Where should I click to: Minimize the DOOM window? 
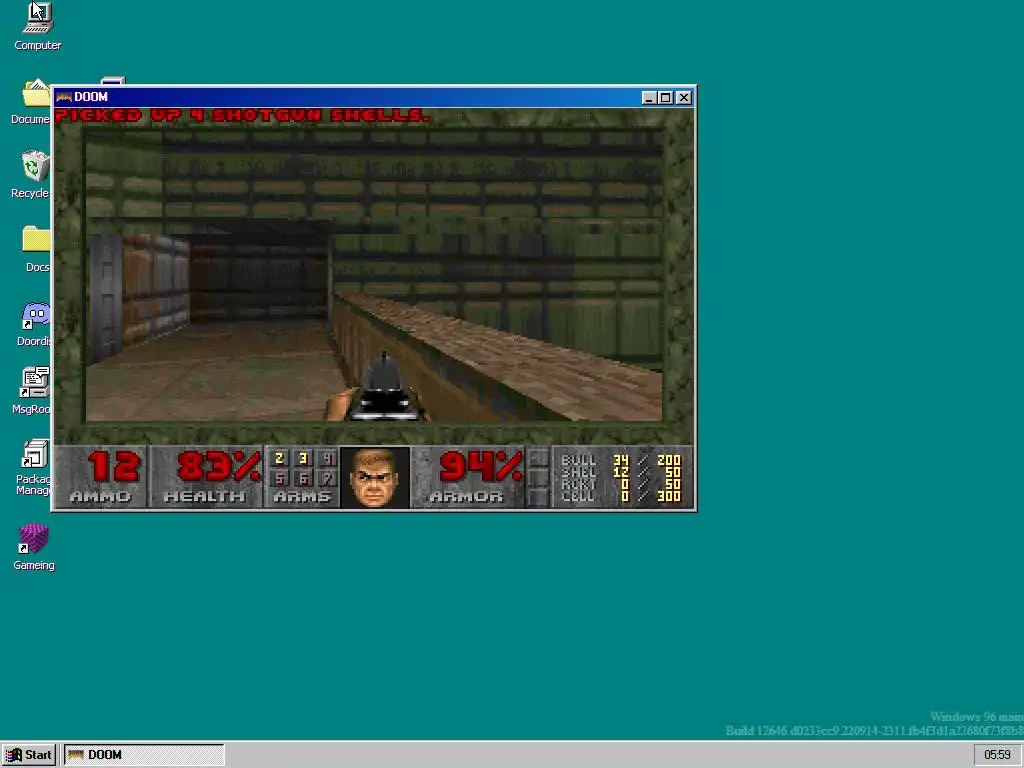click(648, 98)
